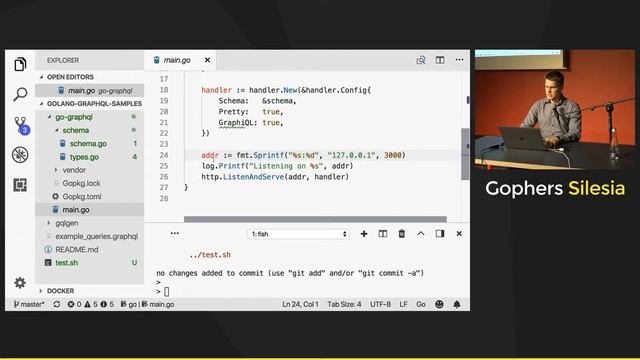
Task: Click Ln 24, Col 1 in status bar
Action: tap(300, 304)
